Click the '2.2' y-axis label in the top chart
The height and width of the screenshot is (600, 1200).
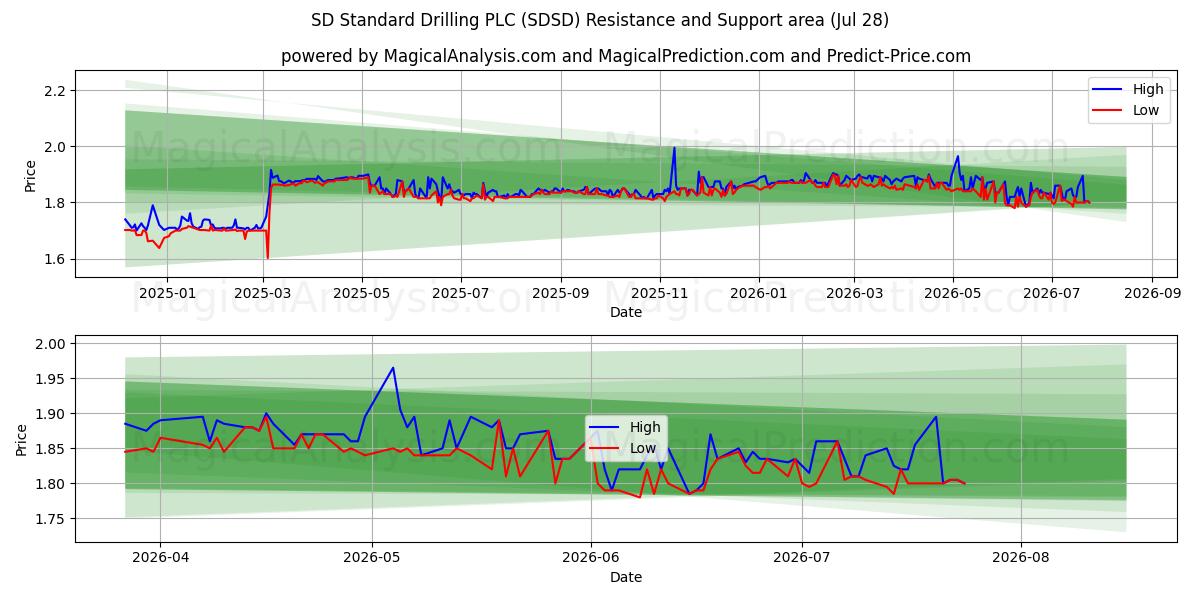(x=55, y=91)
